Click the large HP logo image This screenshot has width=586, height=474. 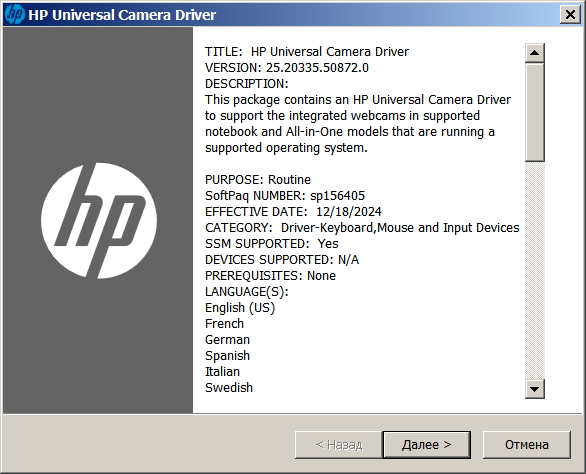coord(99,221)
